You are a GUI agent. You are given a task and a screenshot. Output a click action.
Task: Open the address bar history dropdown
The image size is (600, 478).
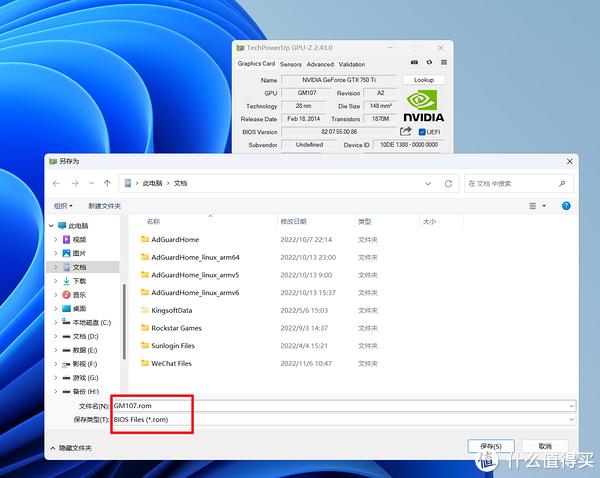click(x=428, y=184)
